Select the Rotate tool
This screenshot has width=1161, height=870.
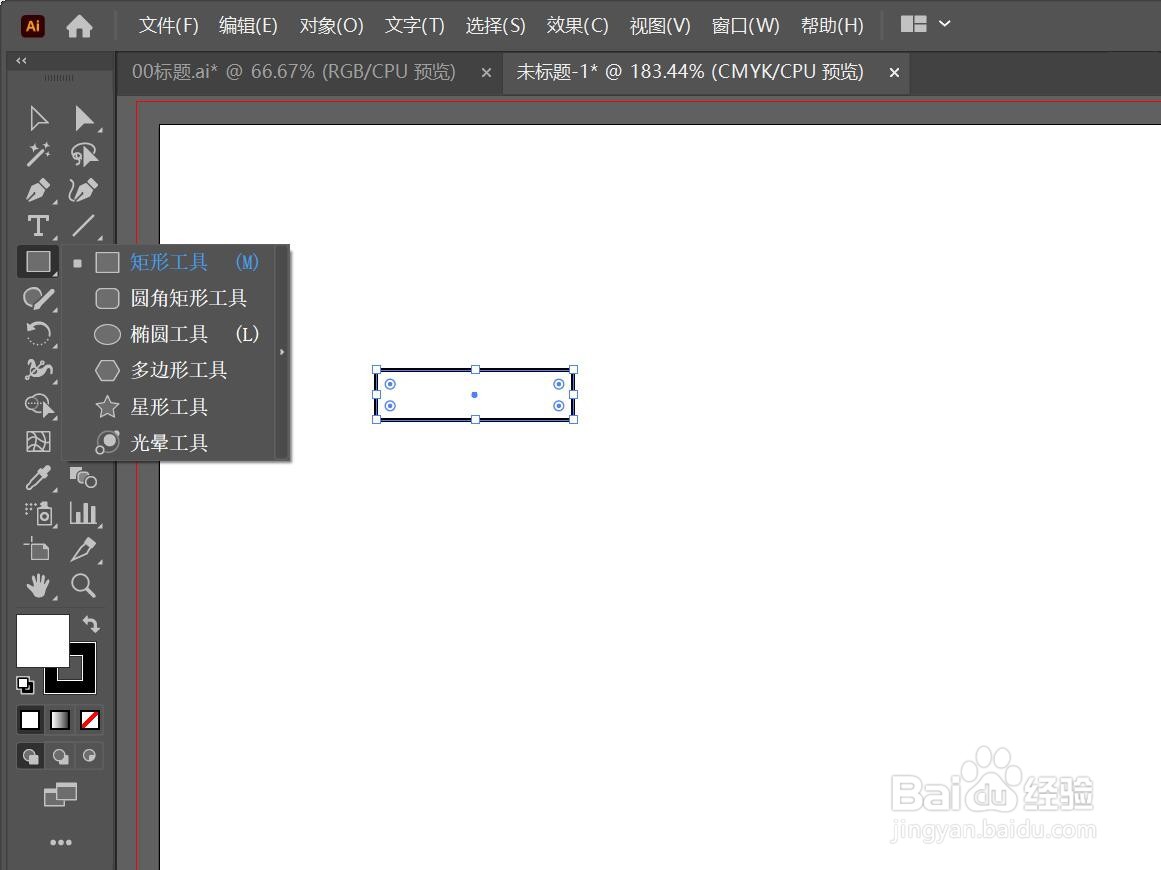39,333
